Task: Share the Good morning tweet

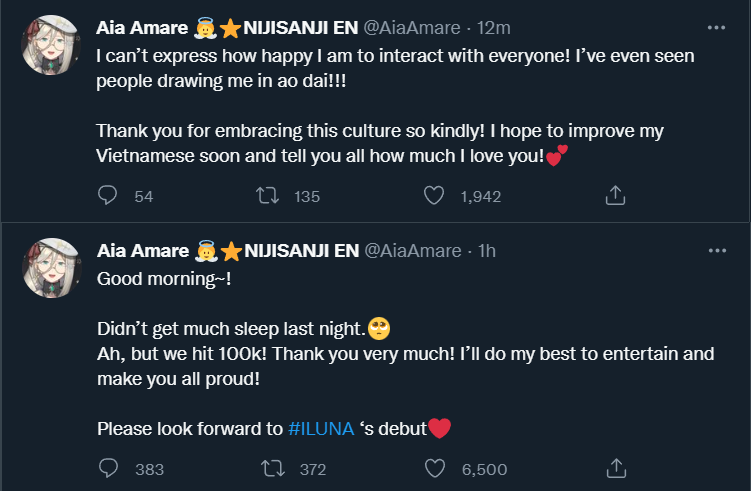Action: point(616,468)
